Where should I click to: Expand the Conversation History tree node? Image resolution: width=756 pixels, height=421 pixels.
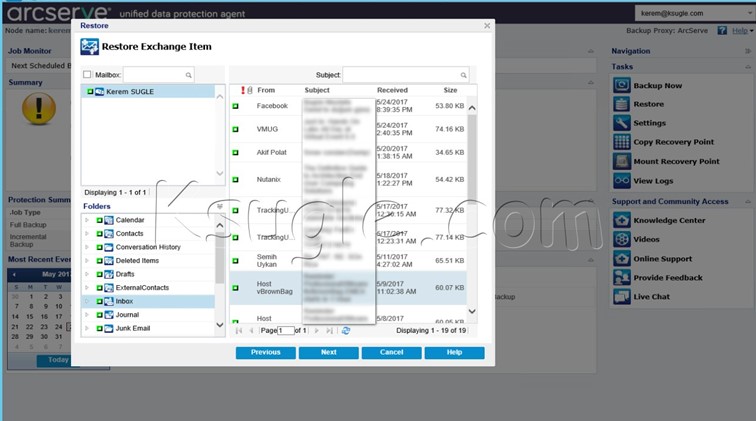87,247
